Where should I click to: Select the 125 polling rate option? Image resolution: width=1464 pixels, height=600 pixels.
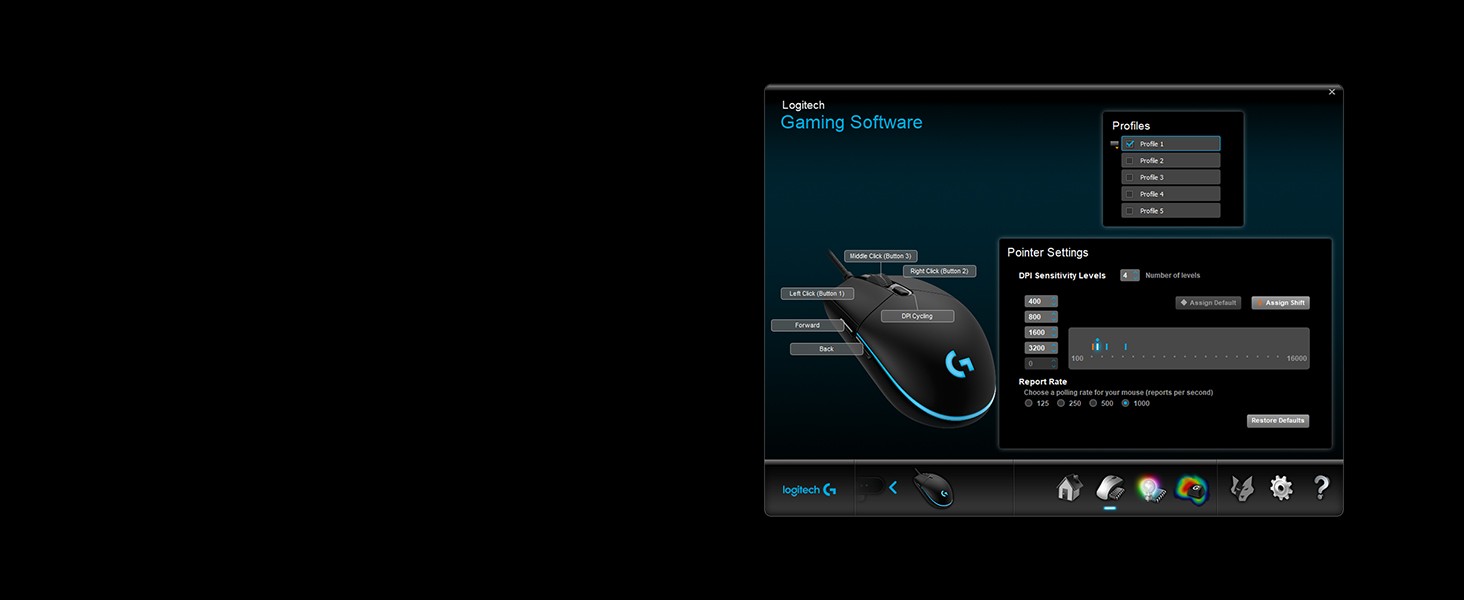tap(1029, 404)
